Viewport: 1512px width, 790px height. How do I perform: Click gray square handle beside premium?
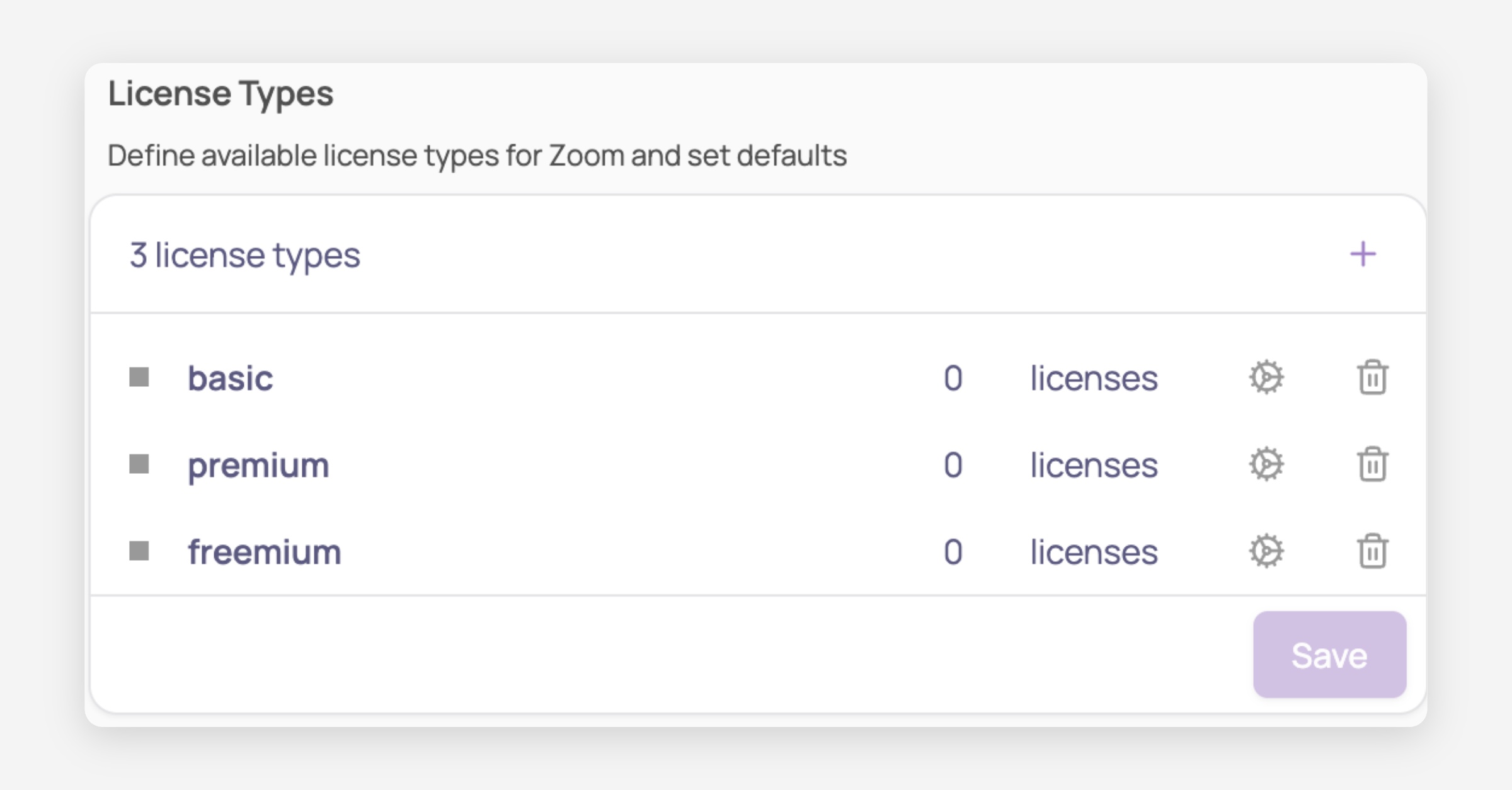[x=139, y=464]
